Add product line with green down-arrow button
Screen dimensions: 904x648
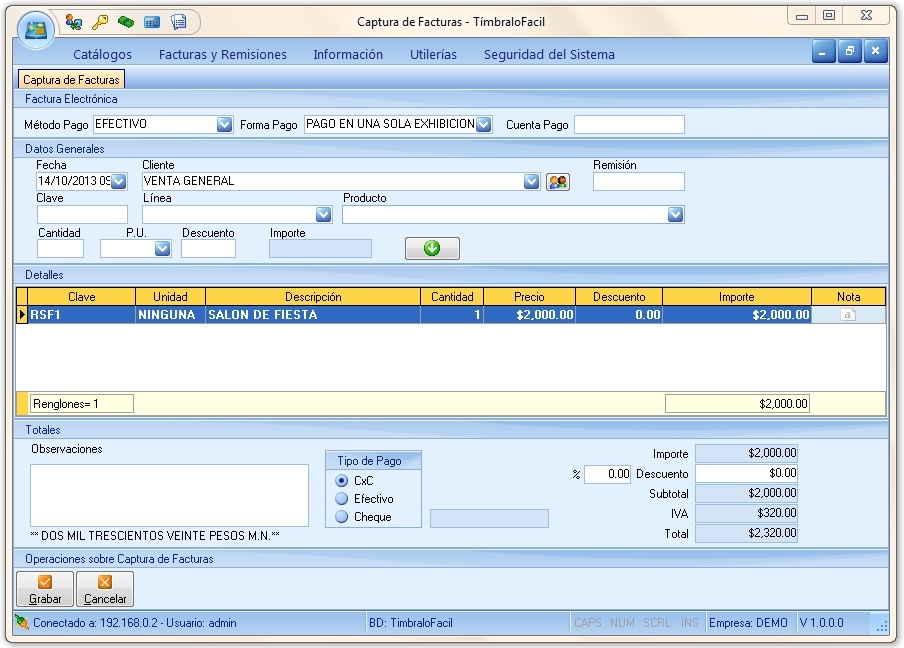432,248
